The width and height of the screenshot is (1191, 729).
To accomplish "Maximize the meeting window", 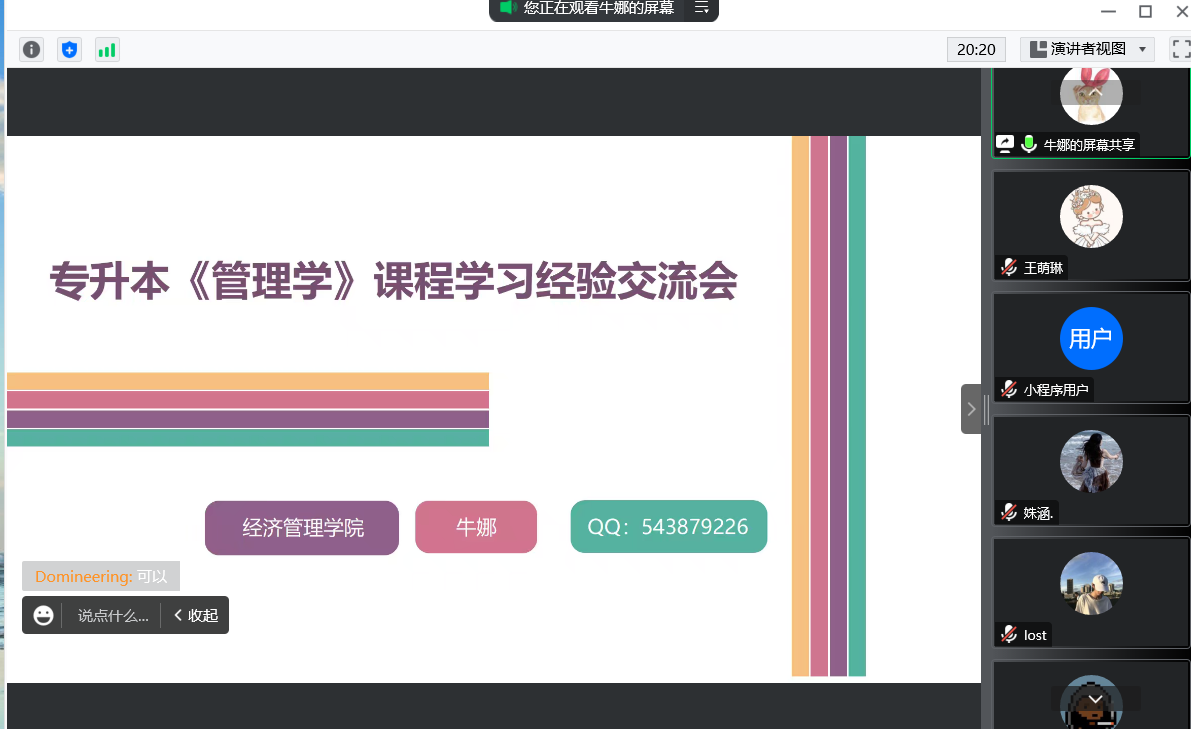I will pyautogui.click(x=1145, y=11).
